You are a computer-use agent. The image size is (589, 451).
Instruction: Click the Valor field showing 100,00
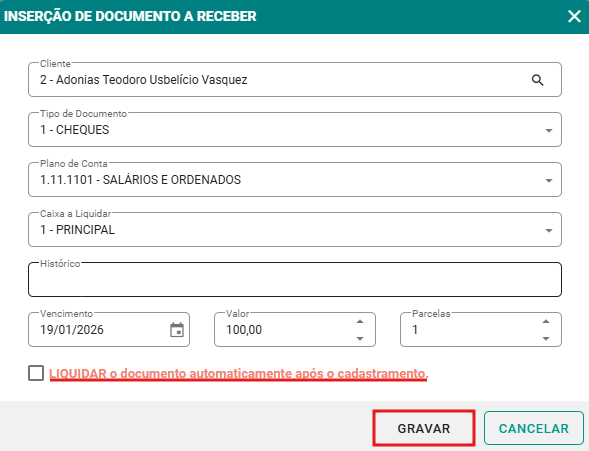click(x=295, y=329)
